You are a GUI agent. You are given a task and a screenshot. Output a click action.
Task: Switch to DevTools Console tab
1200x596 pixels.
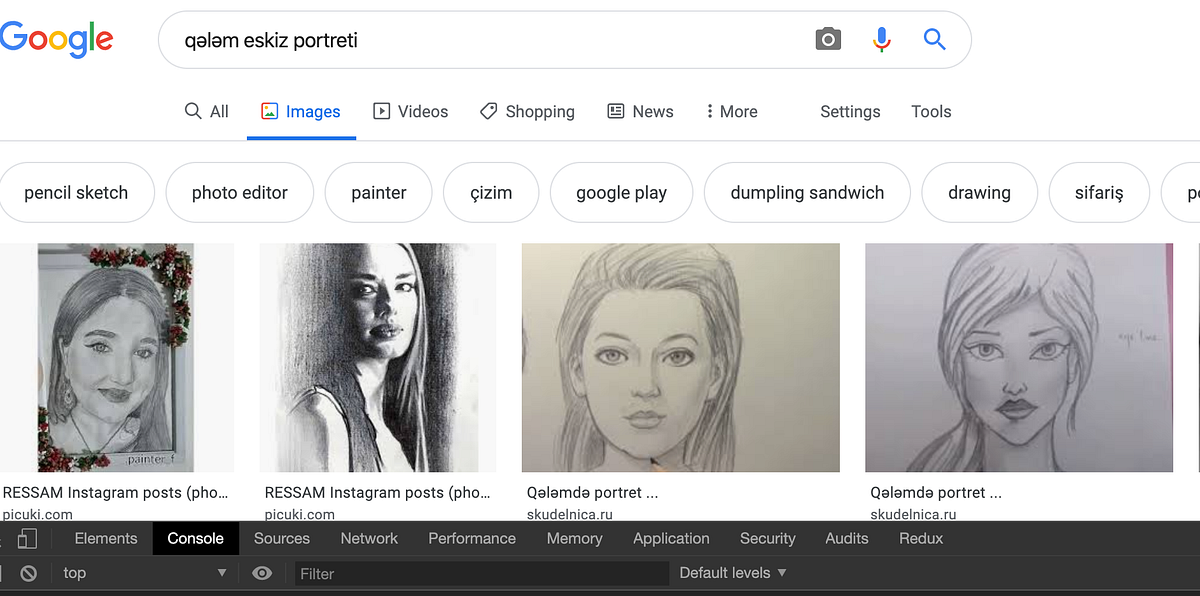click(x=195, y=538)
